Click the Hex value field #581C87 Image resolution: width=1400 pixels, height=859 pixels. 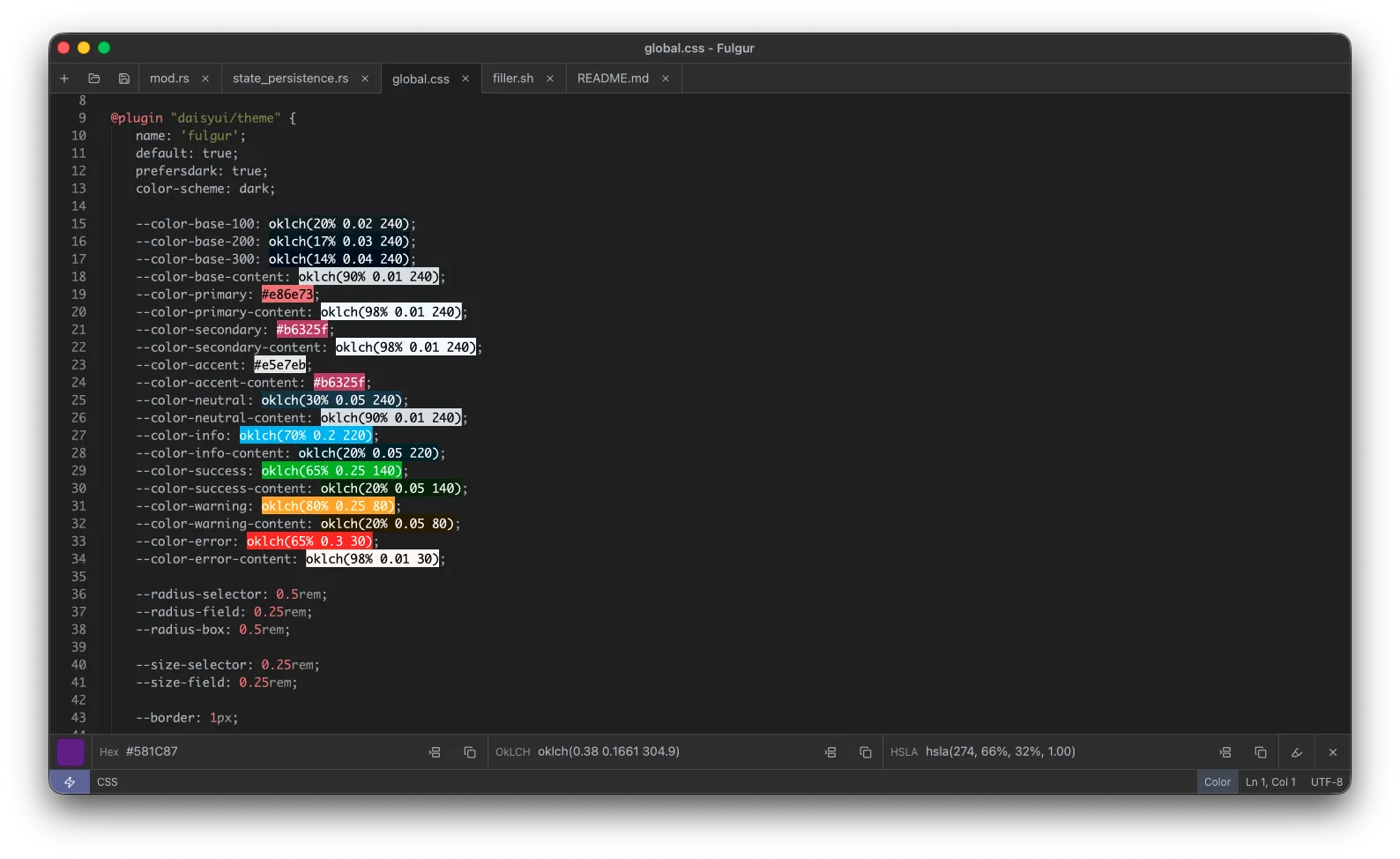pos(152,752)
